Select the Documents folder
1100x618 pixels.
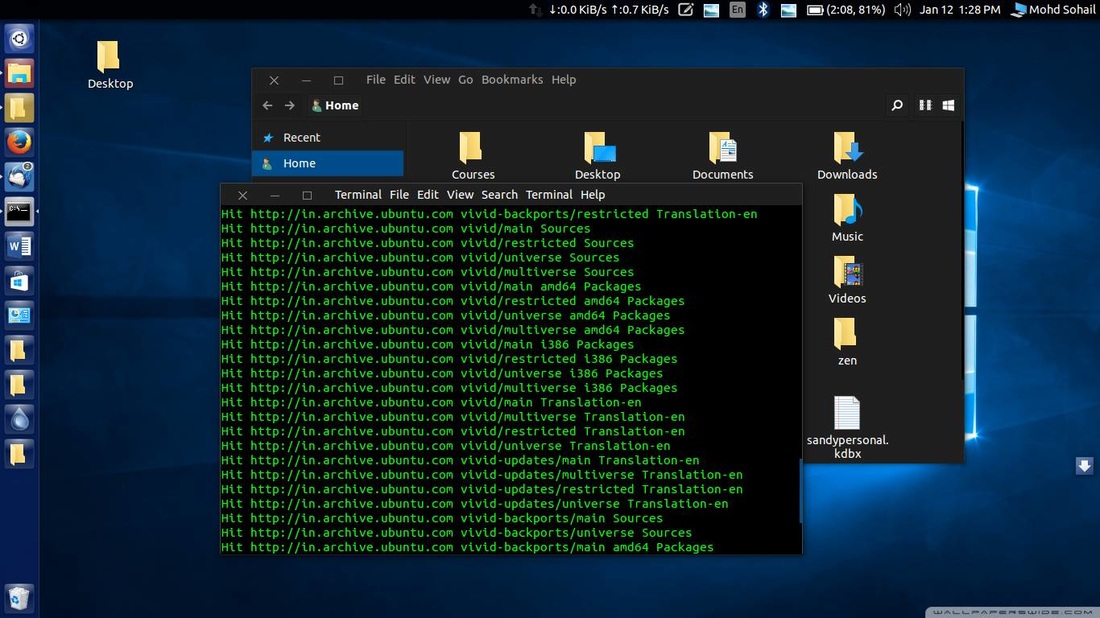pos(723,156)
